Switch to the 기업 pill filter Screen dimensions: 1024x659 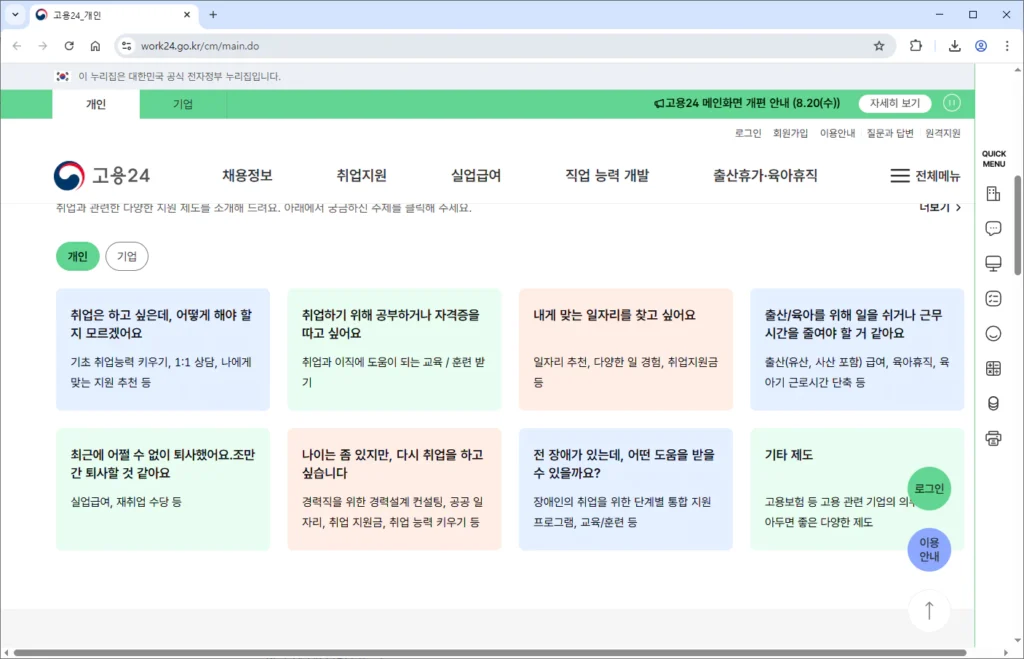click(126, 256)
